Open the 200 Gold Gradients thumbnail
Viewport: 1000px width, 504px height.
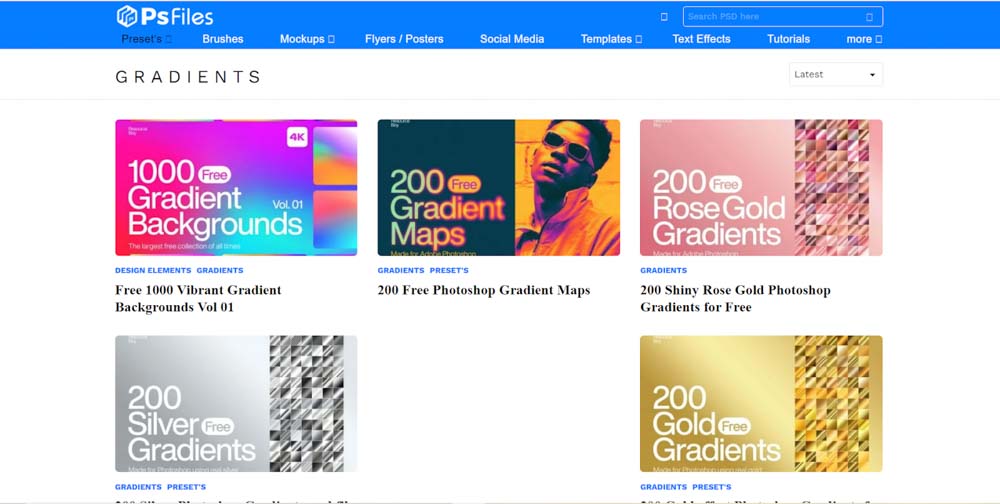pos(761,403)
